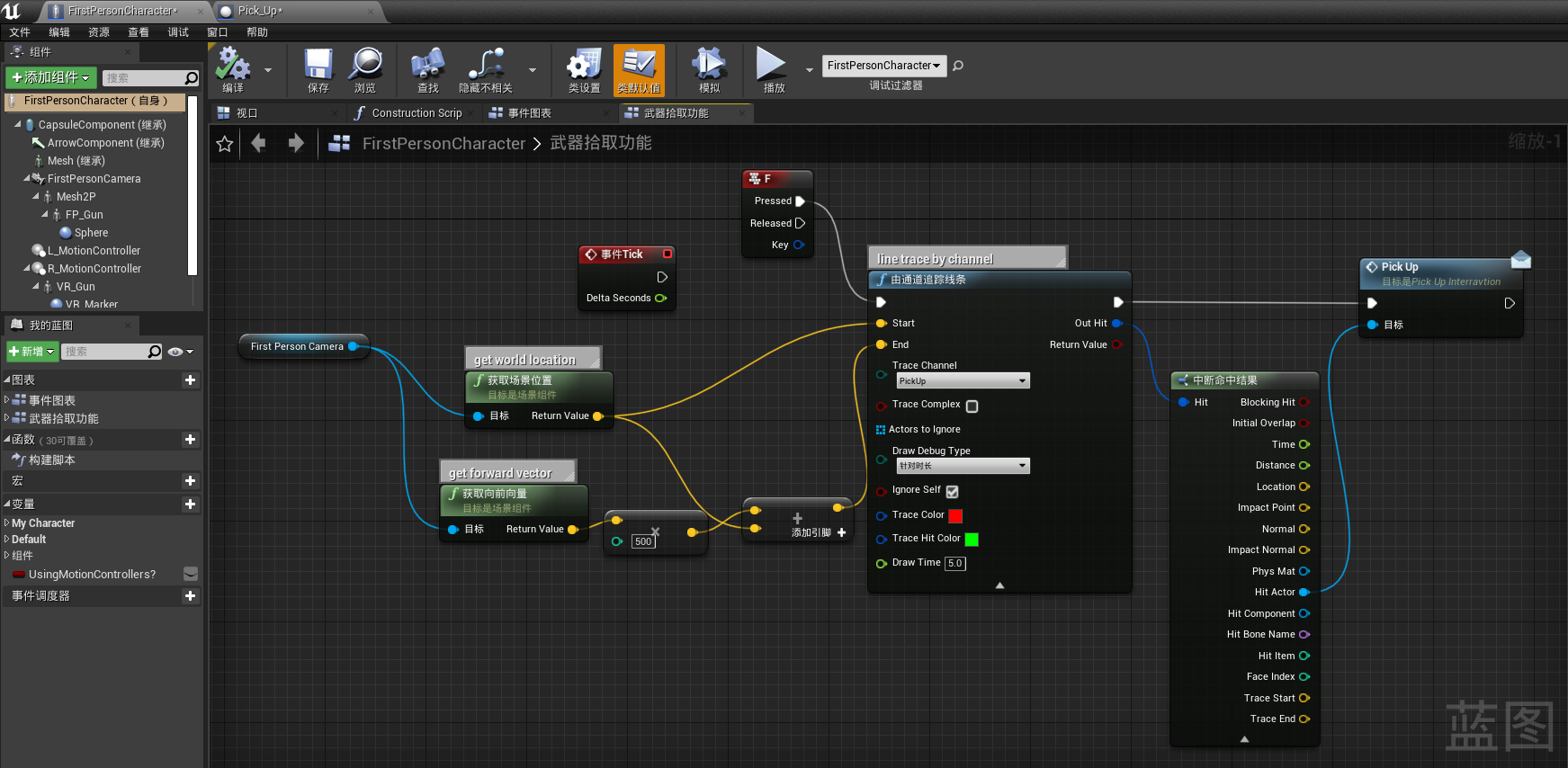This screenshot has height=768, width=1568.
Task: Click the Draw Time value field
Action: click(x=954, y=564)
